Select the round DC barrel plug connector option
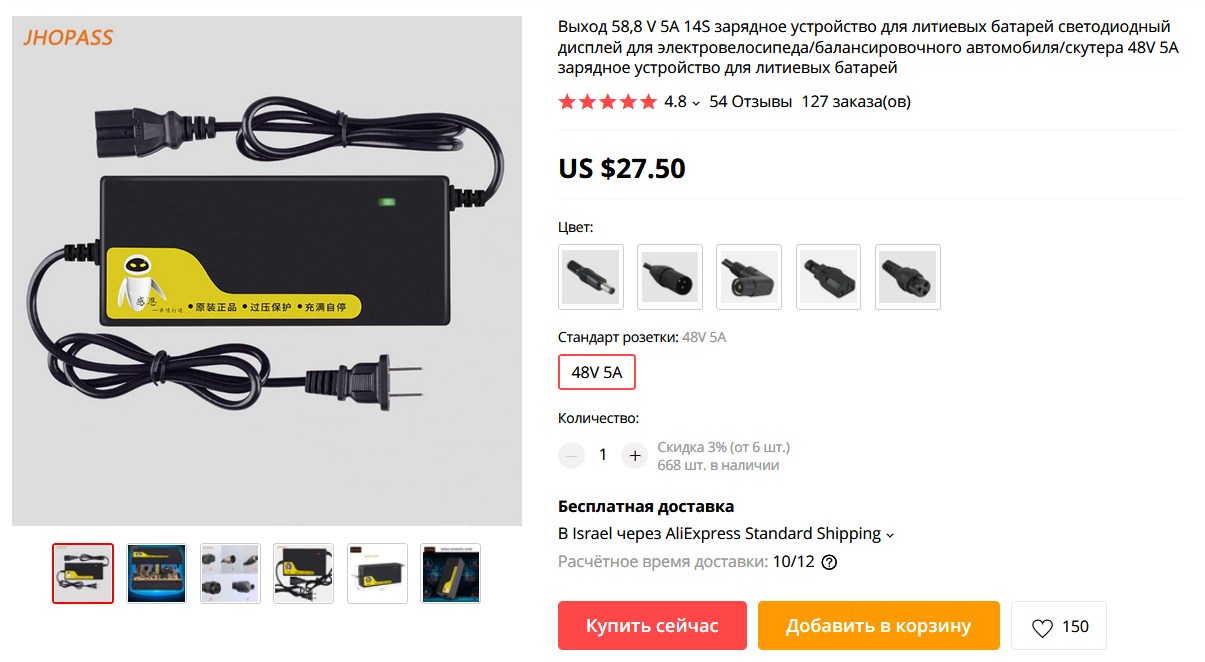Image resolution: width=1205 pixels, height=662 pixels. point(591,277)
